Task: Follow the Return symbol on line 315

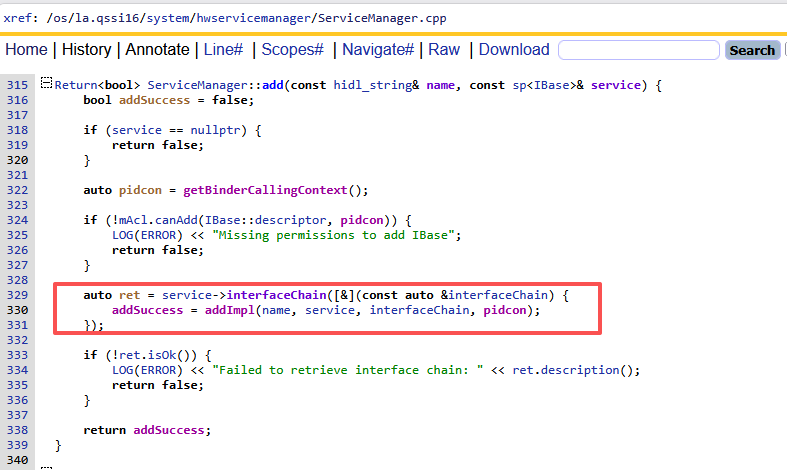Action: pos(76,85)
